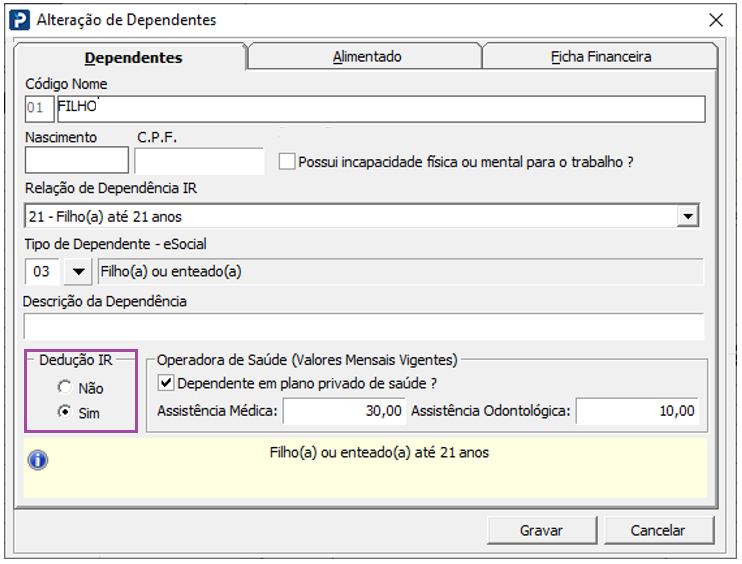The height and width of the screenshot is (564, 742).
Task: Select Sim for Dedução IR
Action: (x=65, y=411)
